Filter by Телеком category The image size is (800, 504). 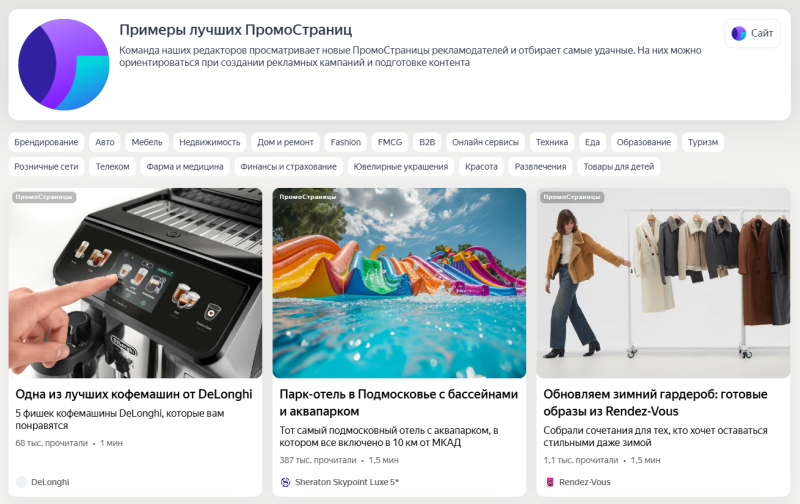pyautogui.click(x=112, y=167)
